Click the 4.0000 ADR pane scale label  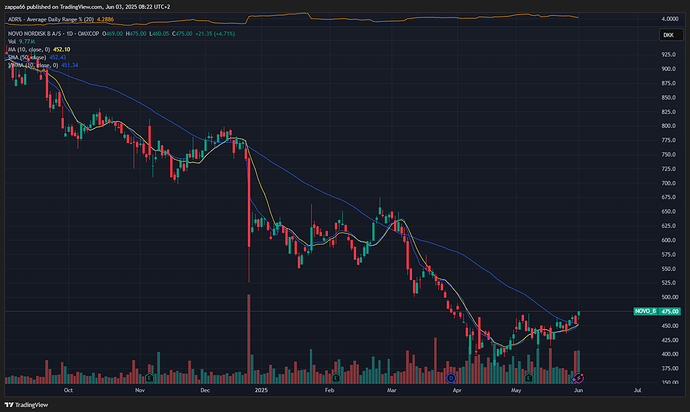click(x=669, y=19)
